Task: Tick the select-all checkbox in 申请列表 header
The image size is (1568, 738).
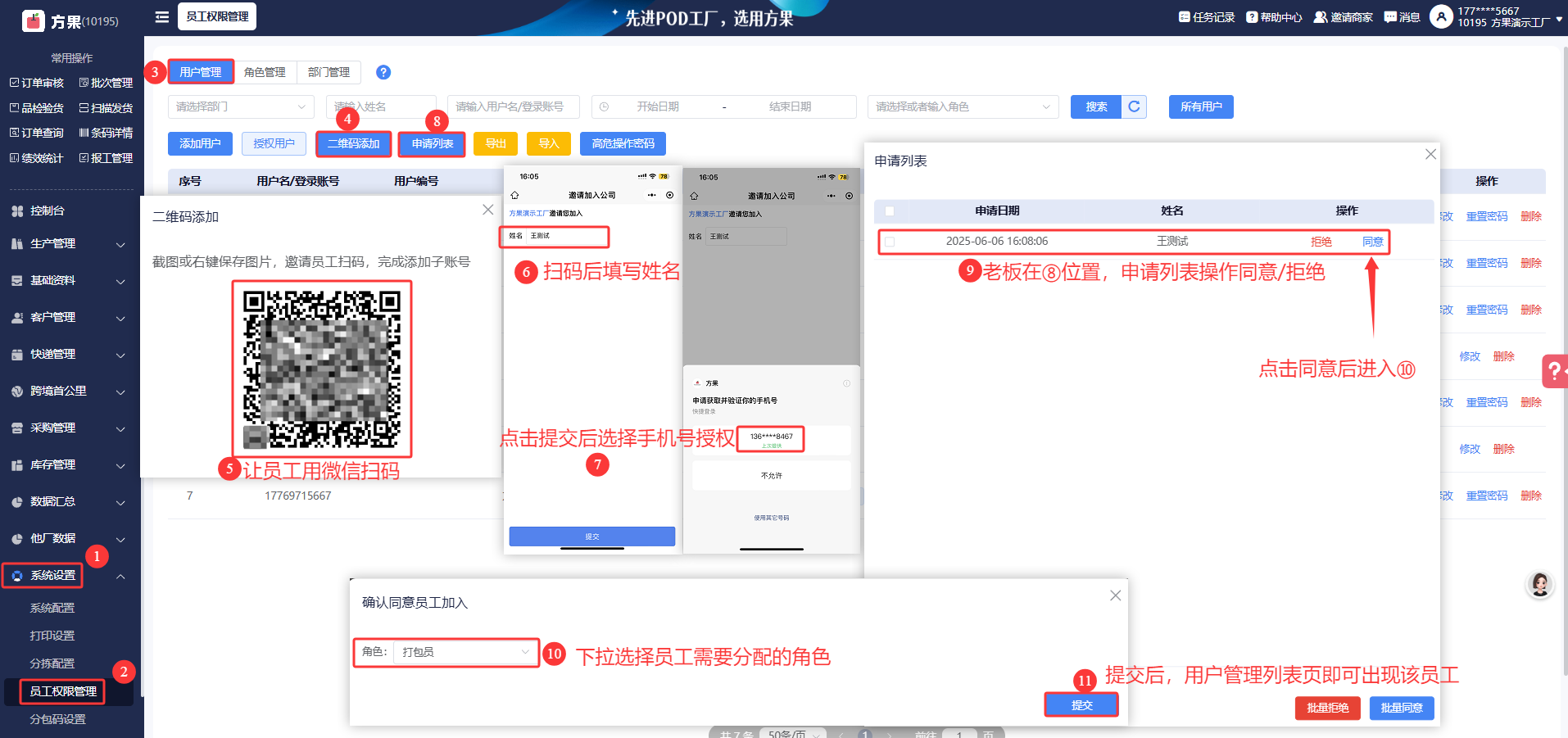Action: tap(890, 211)
